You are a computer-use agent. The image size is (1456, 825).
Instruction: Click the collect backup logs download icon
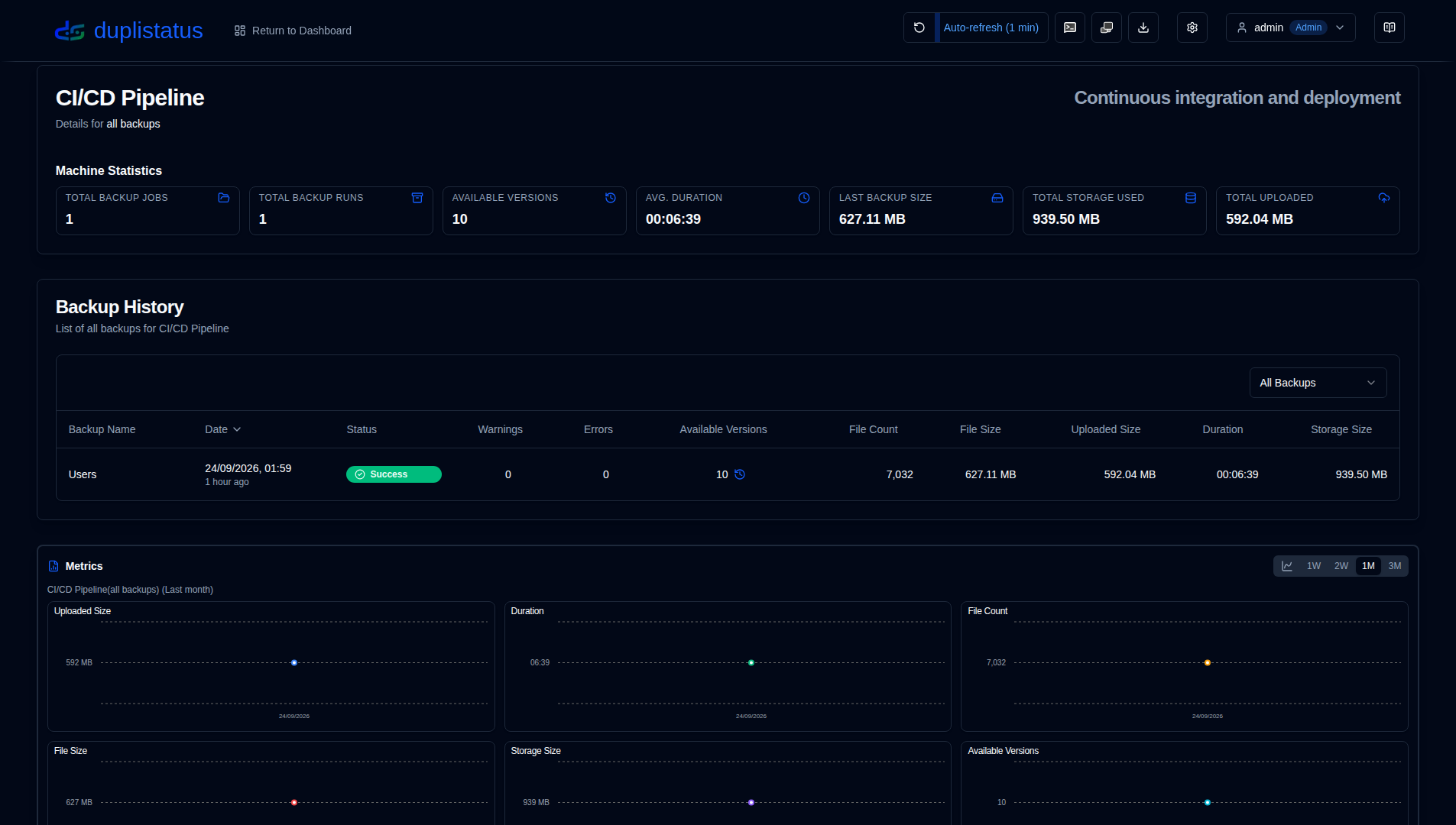click(1143, 27)
